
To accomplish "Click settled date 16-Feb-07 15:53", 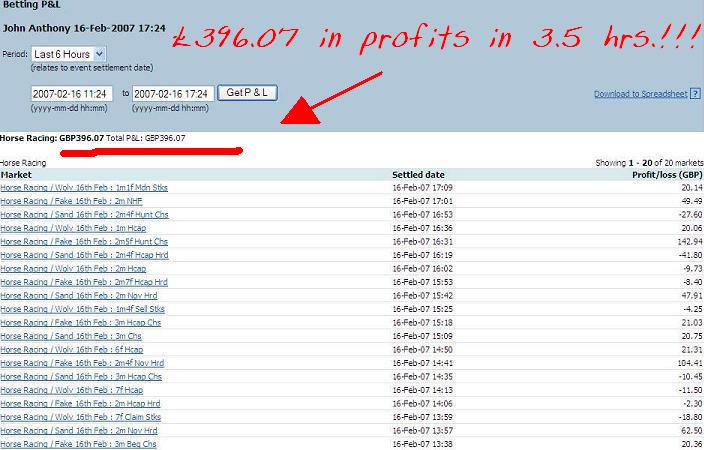I will [x=422, y=282].
